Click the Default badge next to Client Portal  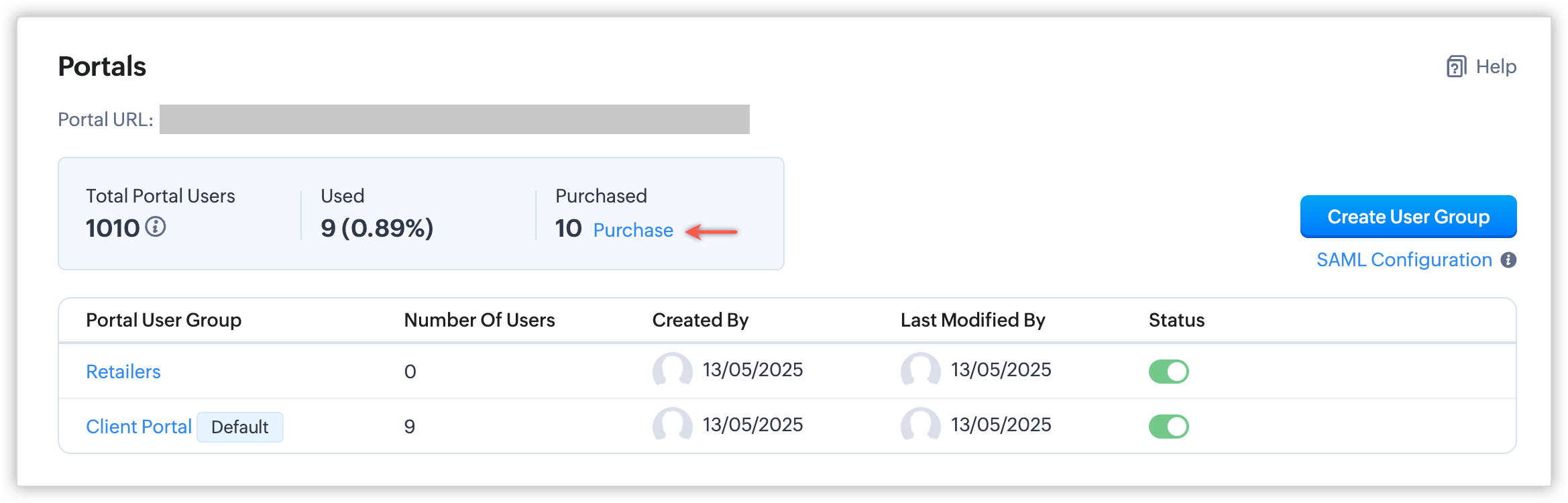(239, 427)
